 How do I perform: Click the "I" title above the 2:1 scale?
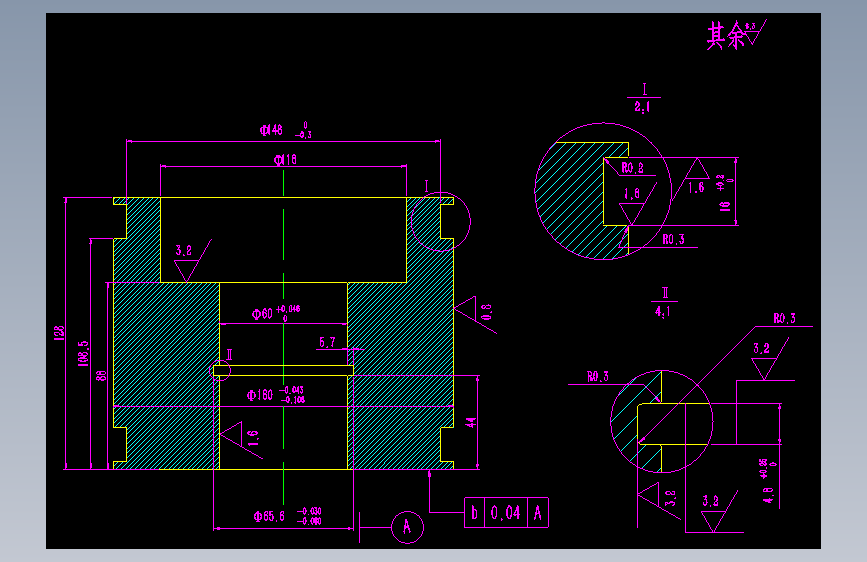point(644,89)
